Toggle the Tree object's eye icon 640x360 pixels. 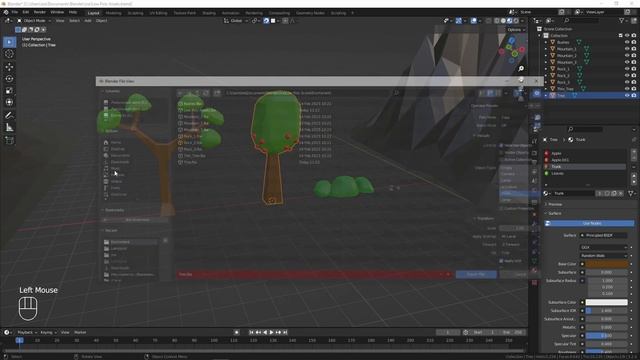[x=627, y=95]
